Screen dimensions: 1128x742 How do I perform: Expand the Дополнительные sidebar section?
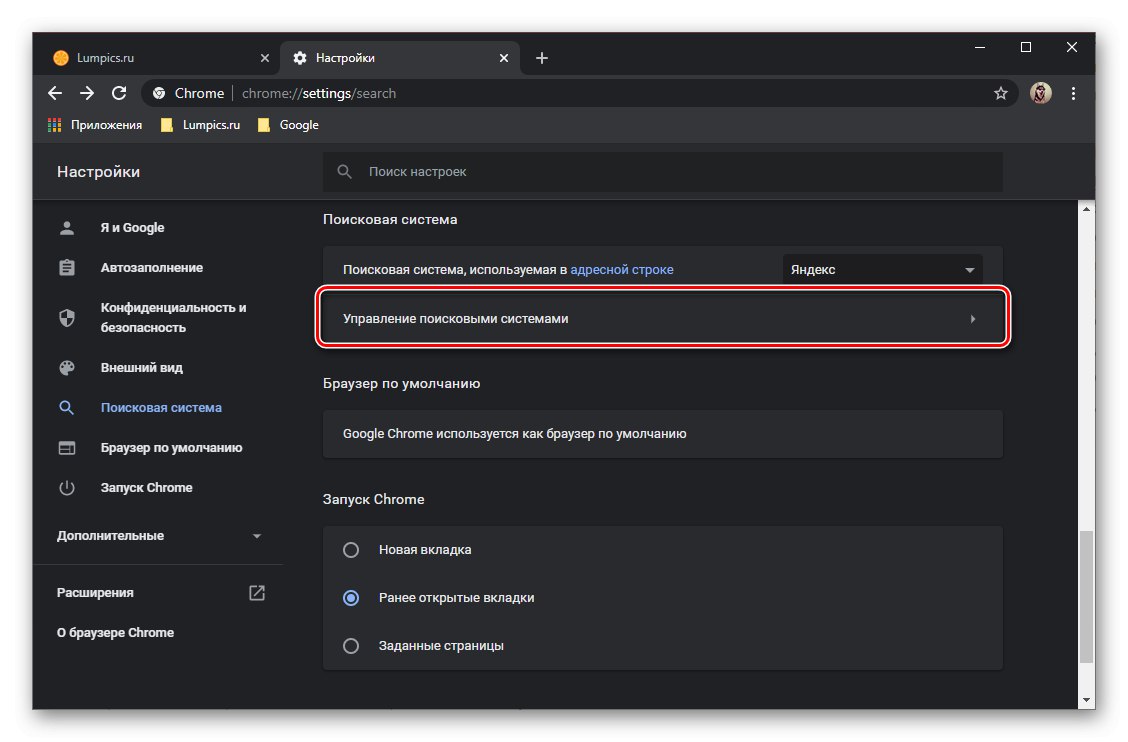tap(159, 536)
